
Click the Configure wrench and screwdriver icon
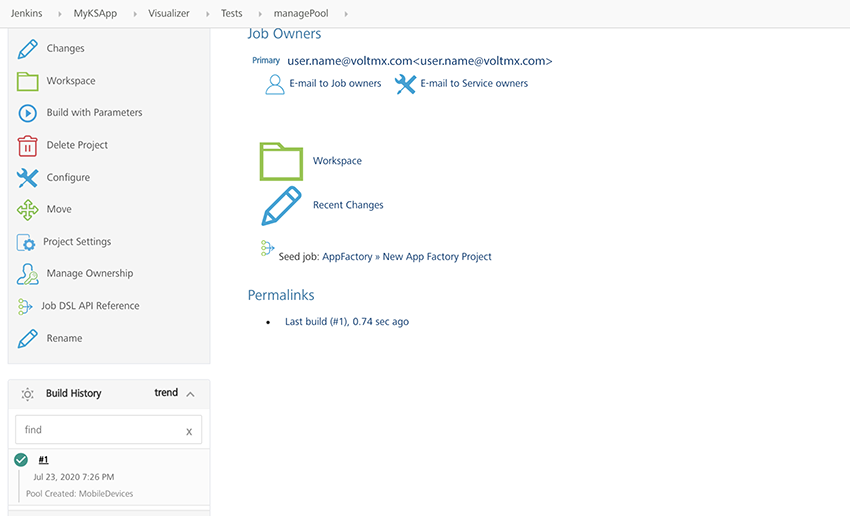pos(28,178)
